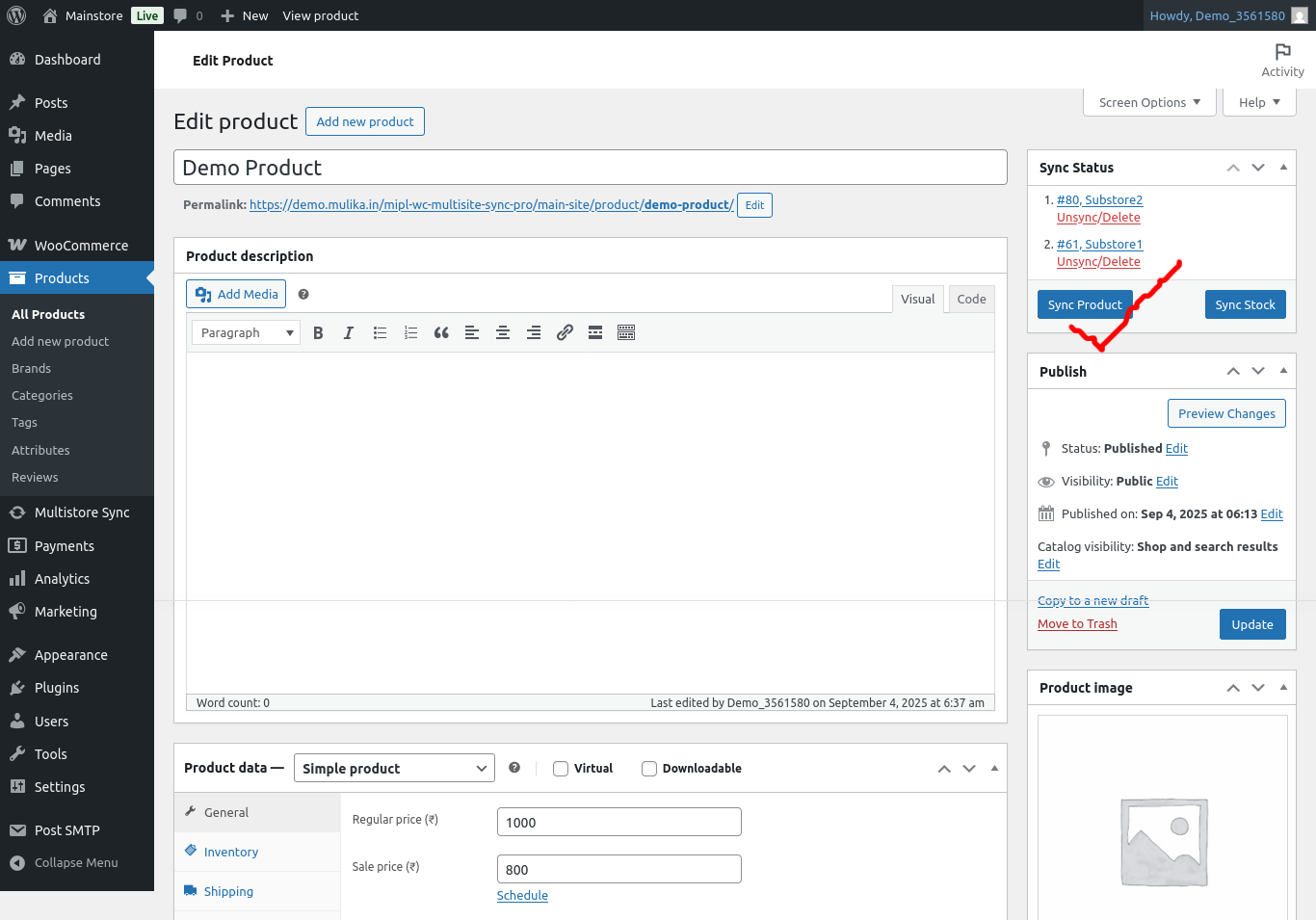
Task: Insert Read More tag icon
Action: pyautogui.click(x=595, y=332)
